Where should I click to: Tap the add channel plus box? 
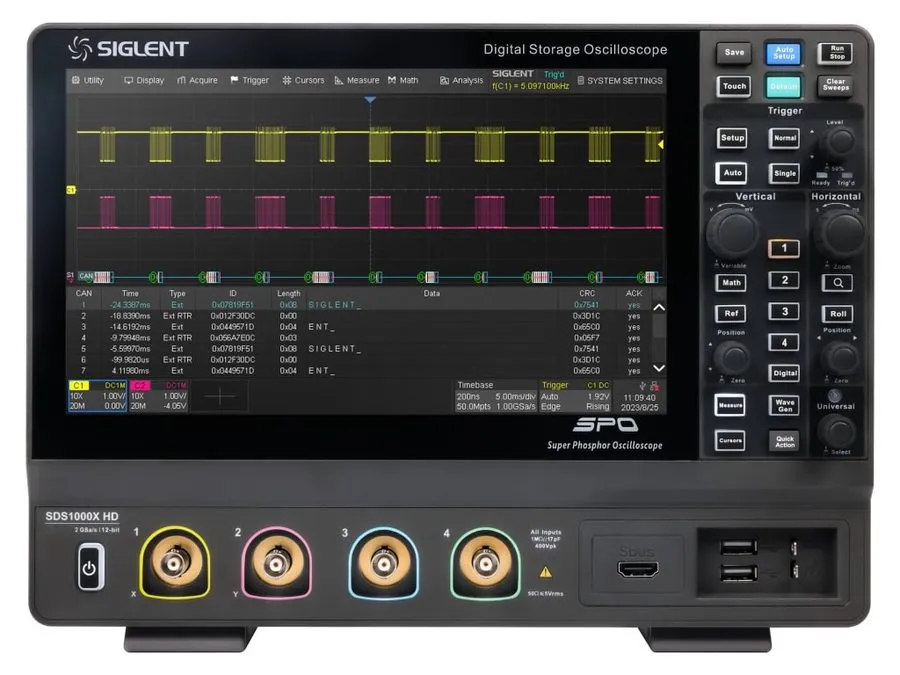220,396
